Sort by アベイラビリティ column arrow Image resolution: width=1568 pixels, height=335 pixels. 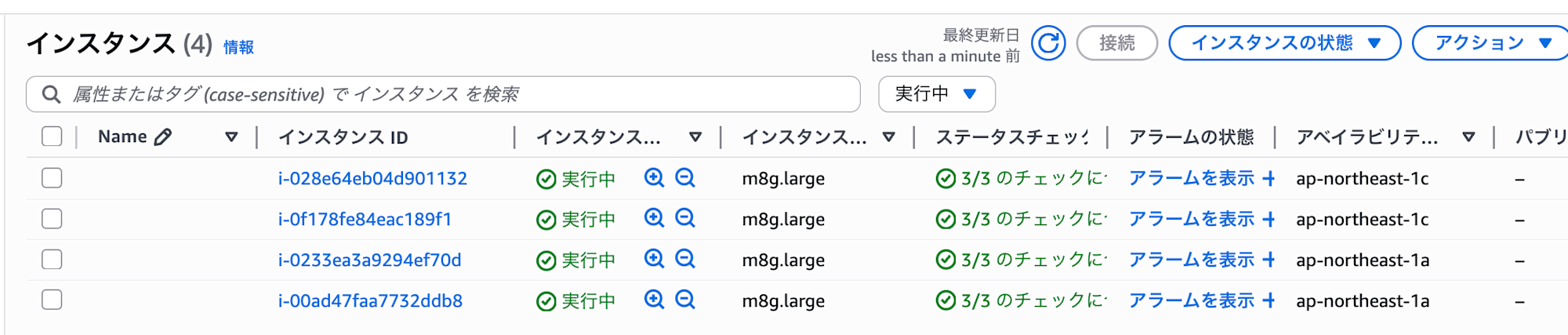coord(1468,137)
